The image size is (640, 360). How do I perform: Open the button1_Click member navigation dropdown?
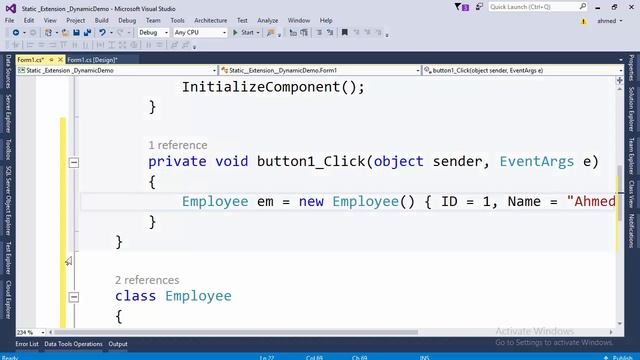(523, 70)
